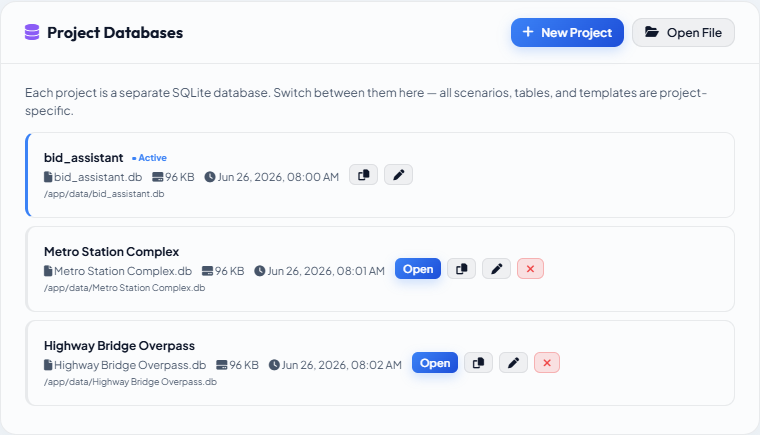
Task: Delete the Metro Station Complex project
Action: pos(530,269)
